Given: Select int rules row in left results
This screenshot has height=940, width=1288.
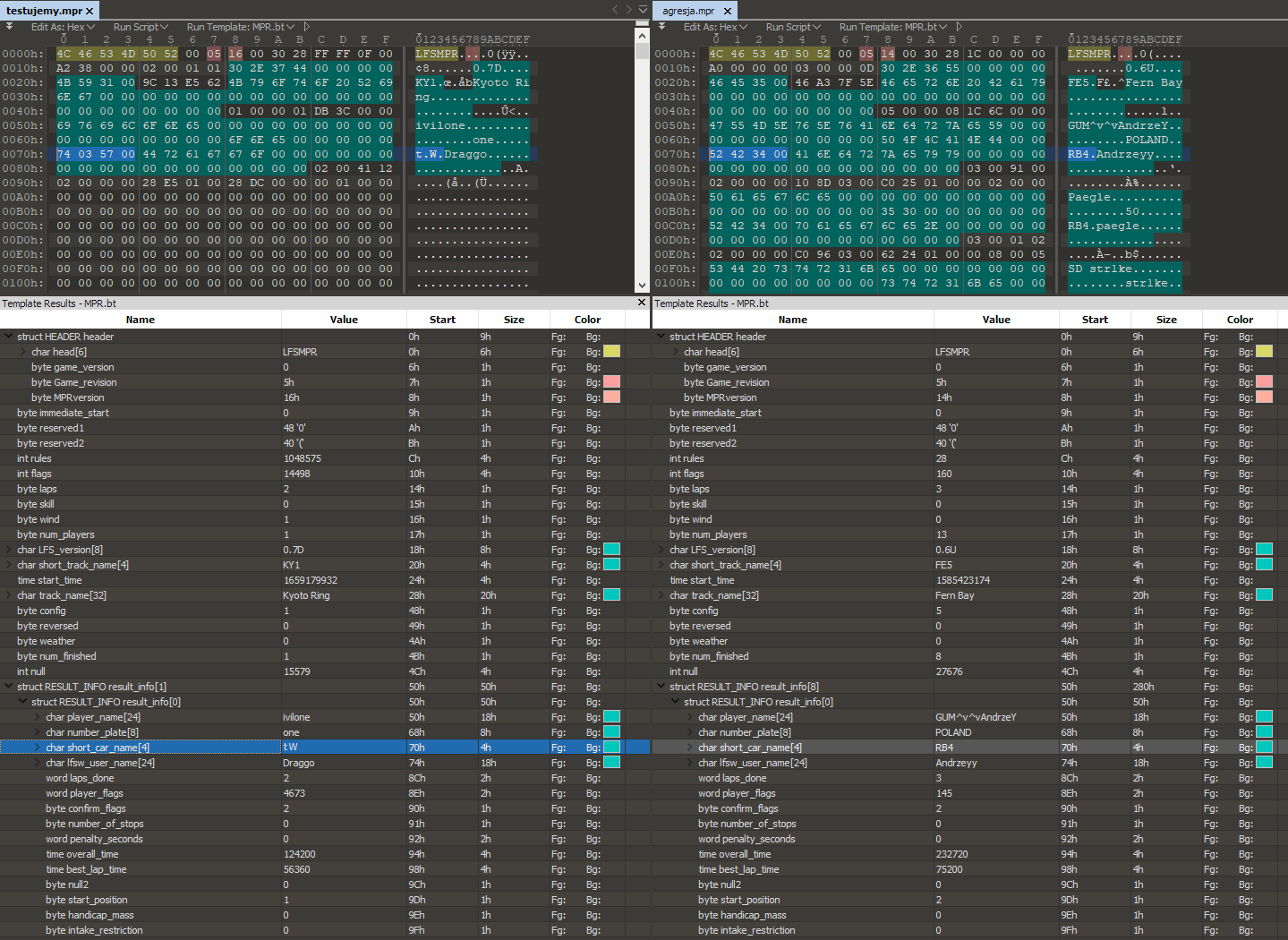Looking at the screenshot, I should click(325, 458).
